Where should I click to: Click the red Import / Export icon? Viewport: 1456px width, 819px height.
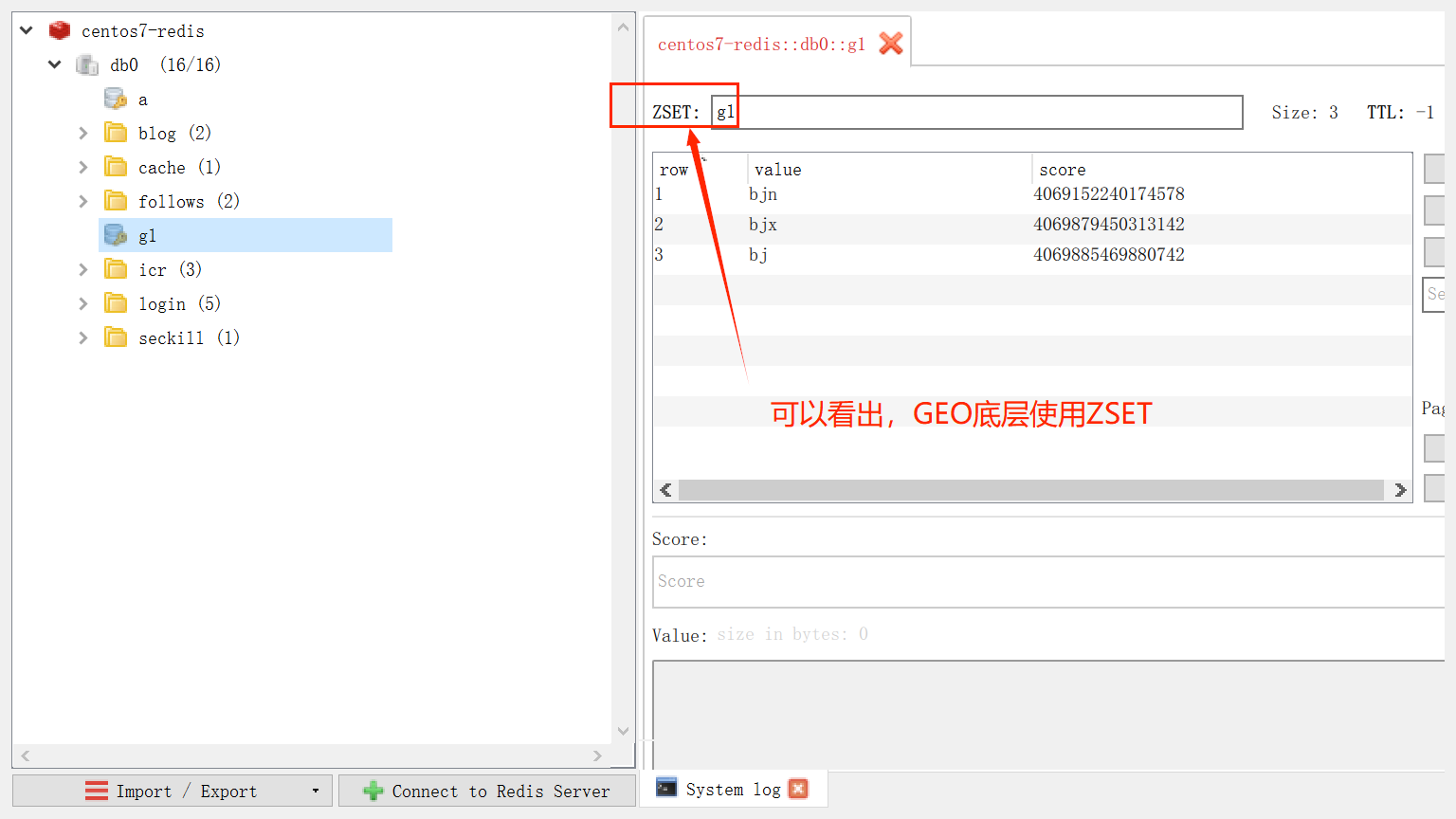[97, 791]
